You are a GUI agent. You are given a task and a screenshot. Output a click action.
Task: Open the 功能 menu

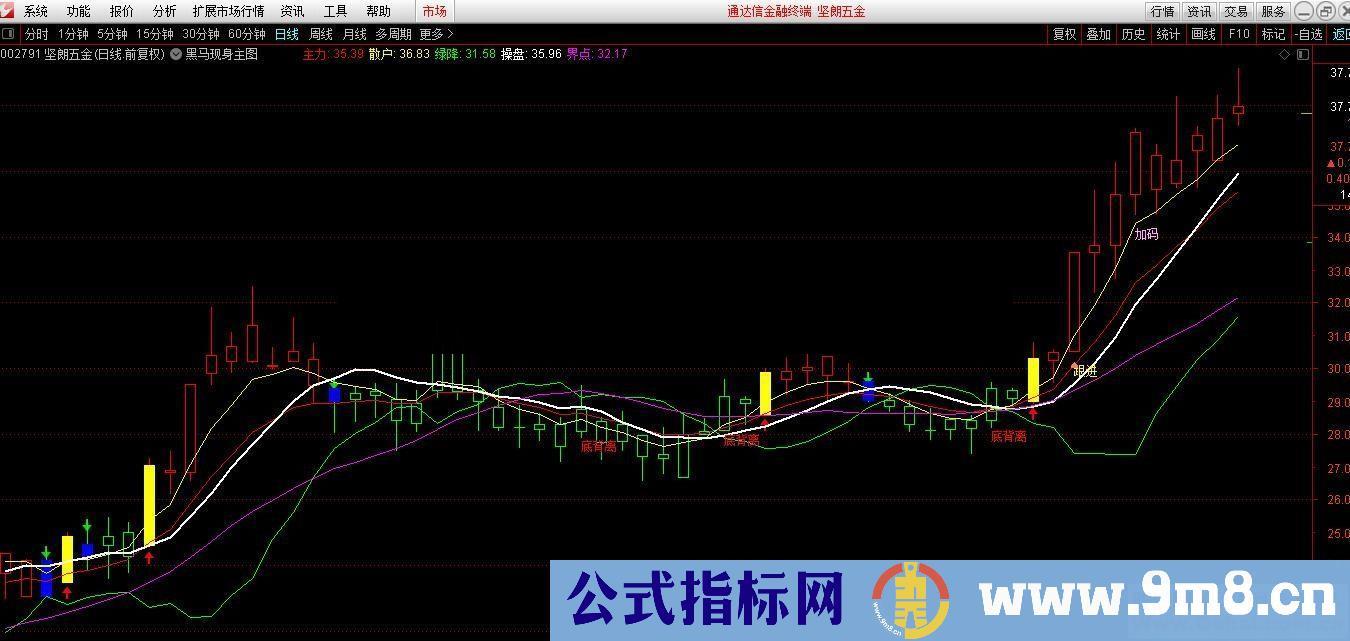click(78, 11)
